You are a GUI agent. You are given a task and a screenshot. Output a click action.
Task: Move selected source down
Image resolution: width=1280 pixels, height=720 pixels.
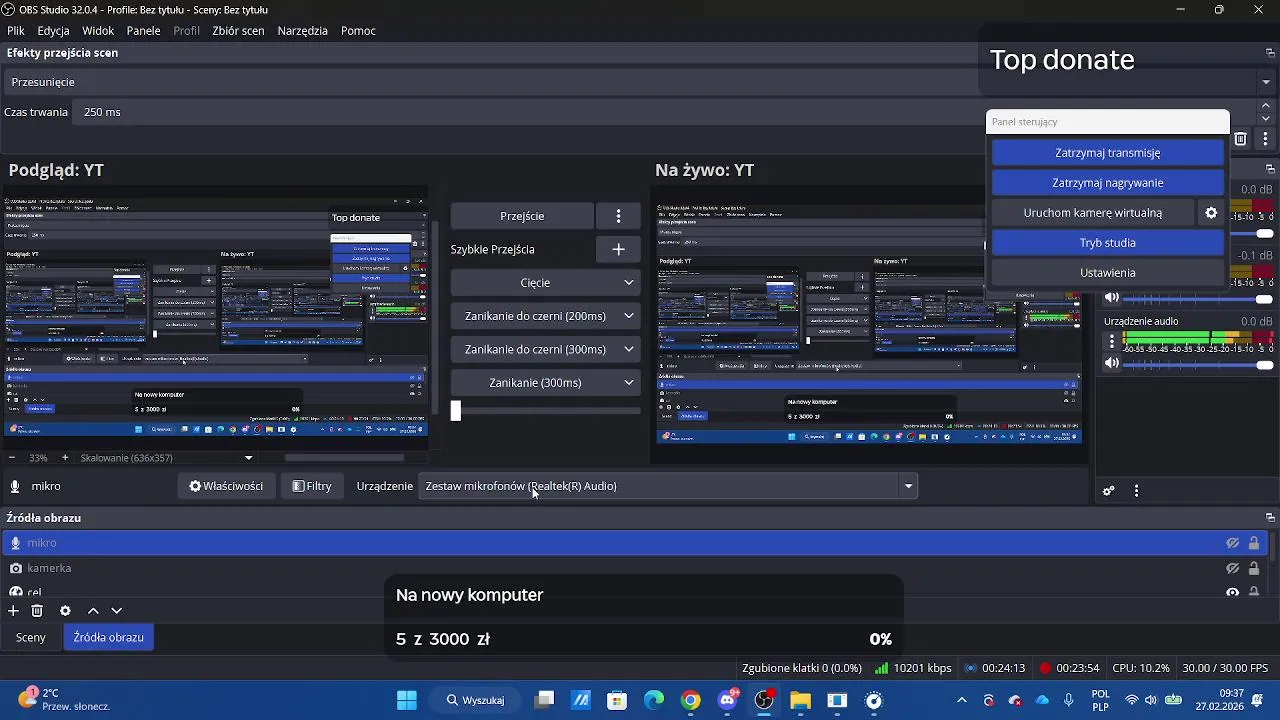(116, 611)
